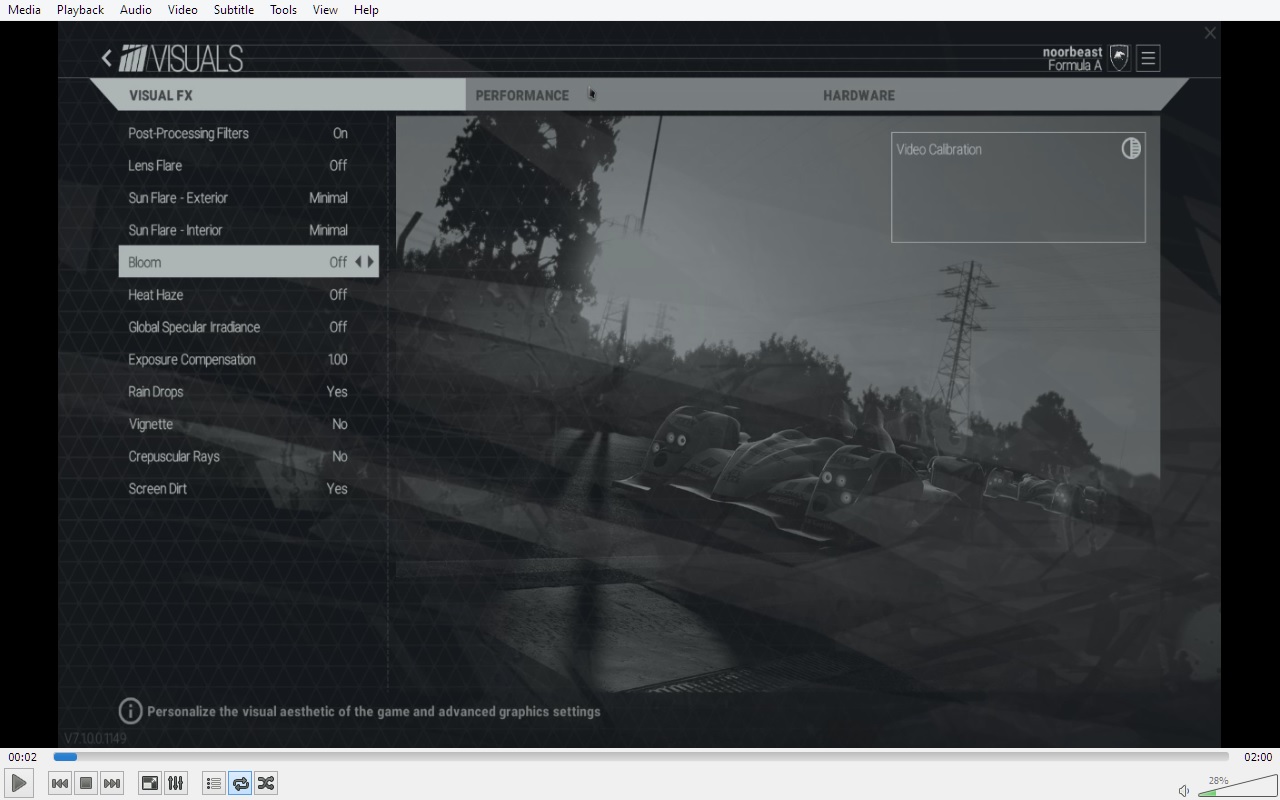This screenshot has width=1280, height=800.
Task: Expand the Playback menu
Action: click(x=80, y=10)
